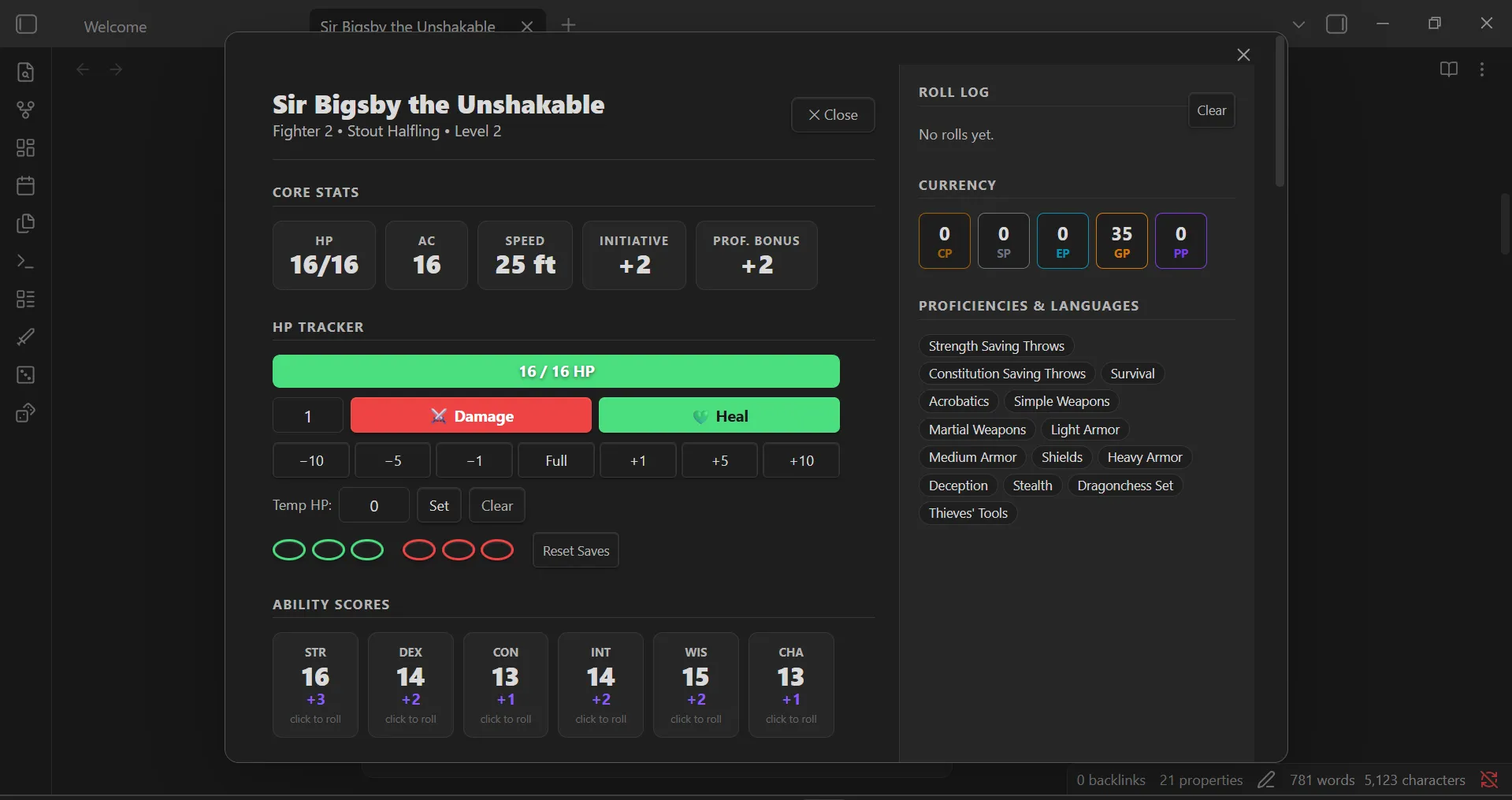Roll Wisdom via the WIS card
Image resolution: width=1512 pixels, height=800 pixels.
click(x=696, y=685)
